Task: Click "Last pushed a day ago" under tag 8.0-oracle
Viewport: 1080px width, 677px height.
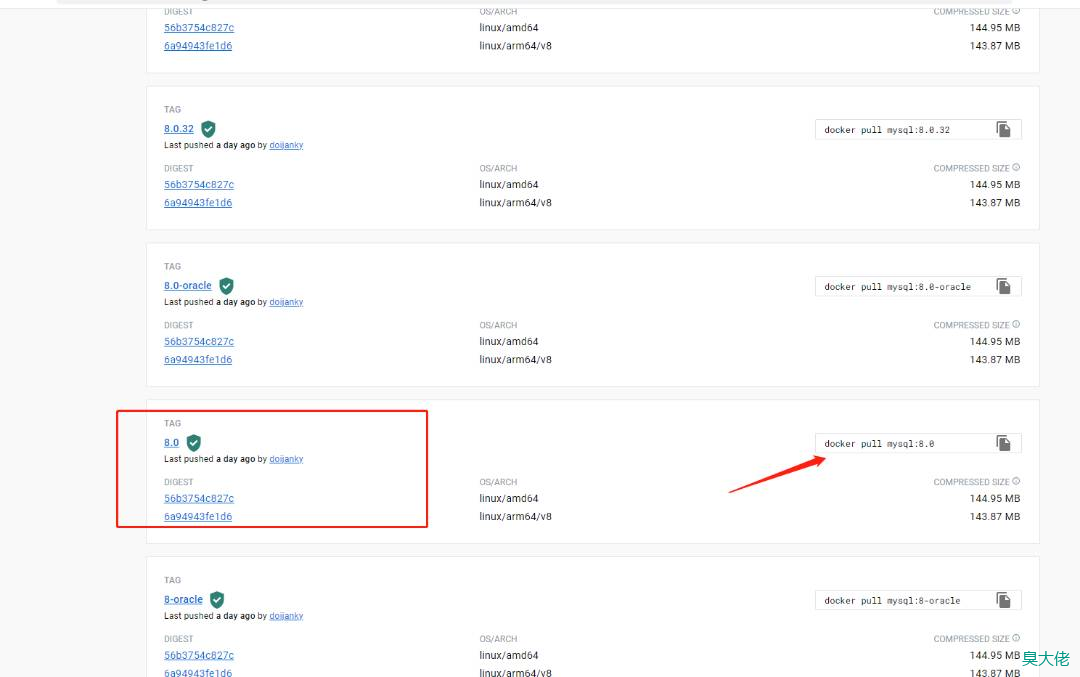Action: (209, 302)
